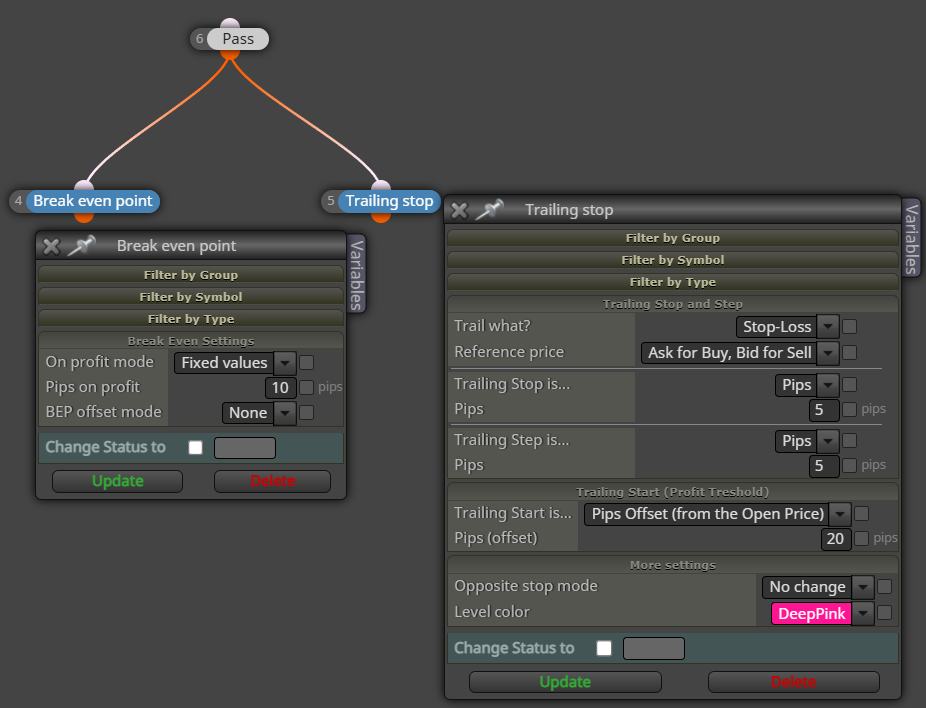Click Update in Break even point panel
Screen dimensions: 926x708
point(118,481)
